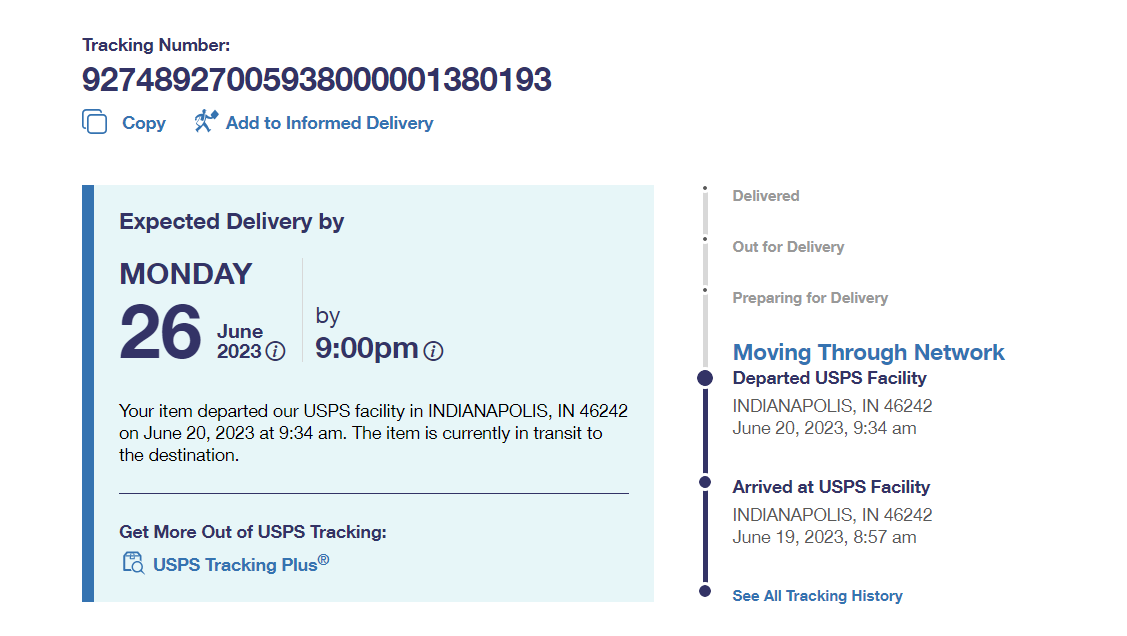Click the USPS Tracking Plus package icon

point(133,563)
